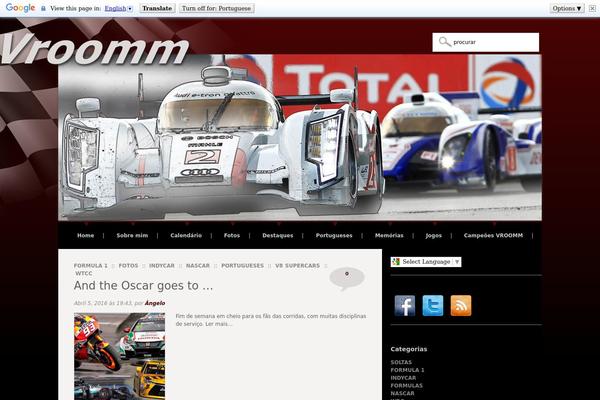The image size is (600, 400).
Task: Click the Vroomm site logo
Action: [x=94, y=48]
